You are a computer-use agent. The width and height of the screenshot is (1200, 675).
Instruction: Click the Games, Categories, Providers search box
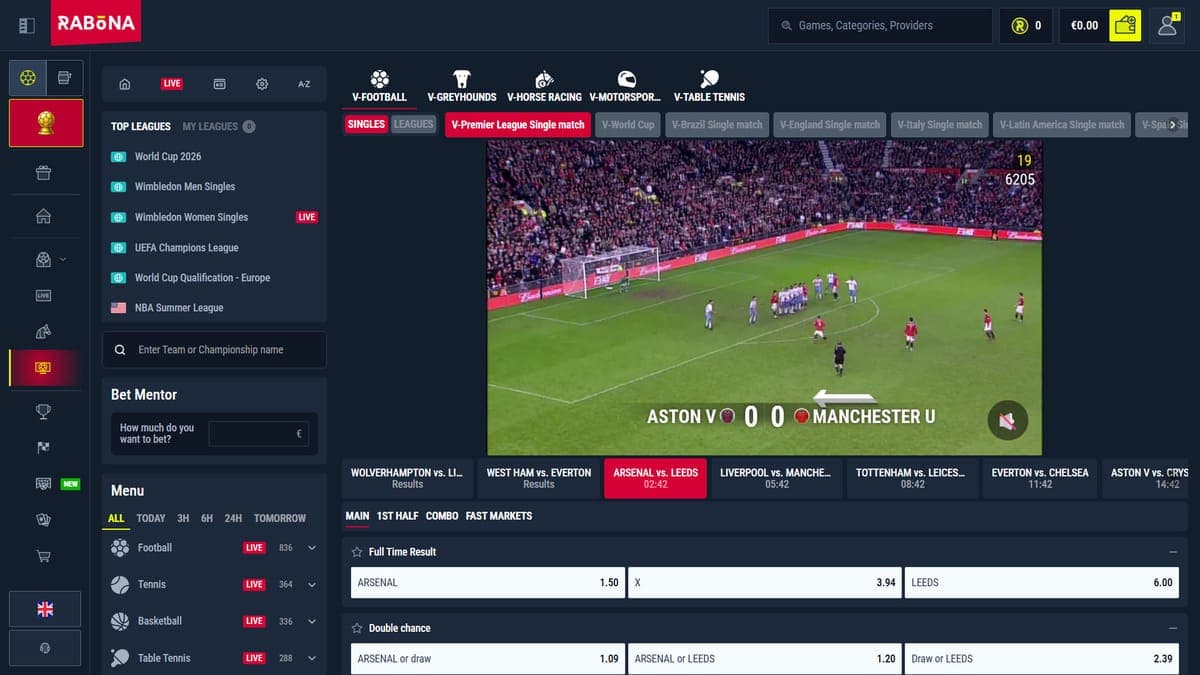tap(880, 25)
